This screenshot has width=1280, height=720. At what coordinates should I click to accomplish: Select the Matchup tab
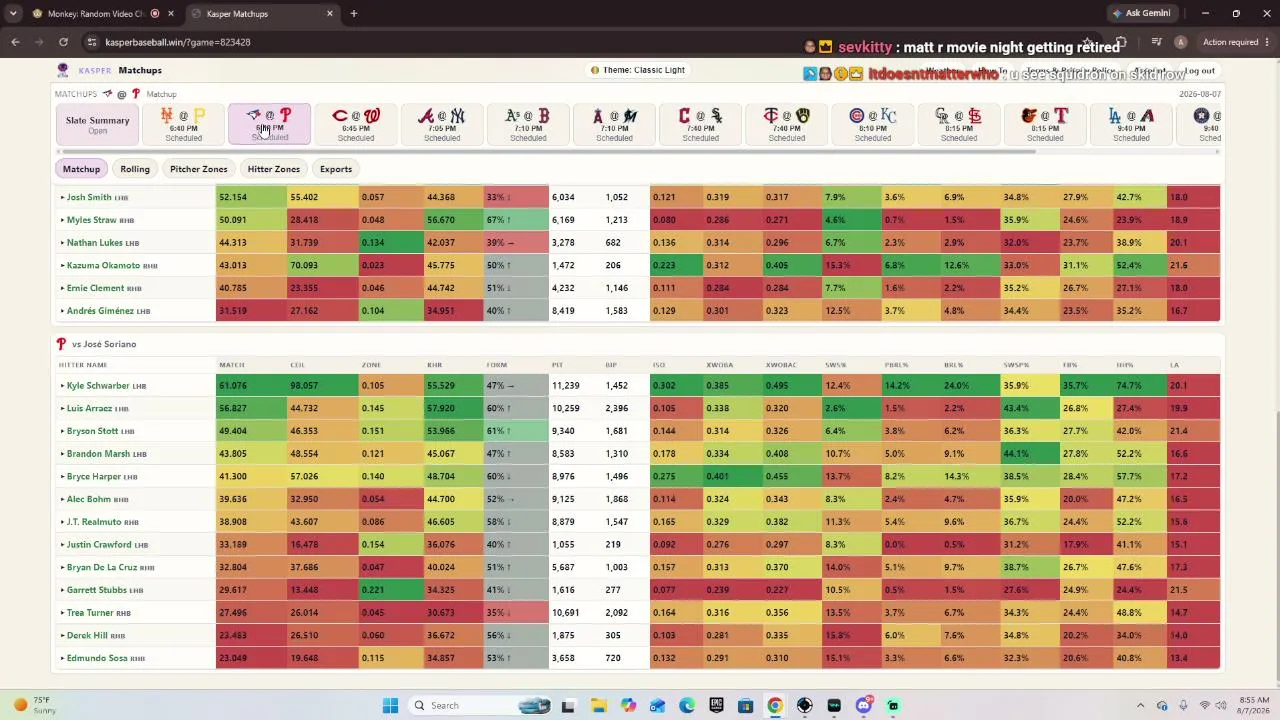pos(82,169)
